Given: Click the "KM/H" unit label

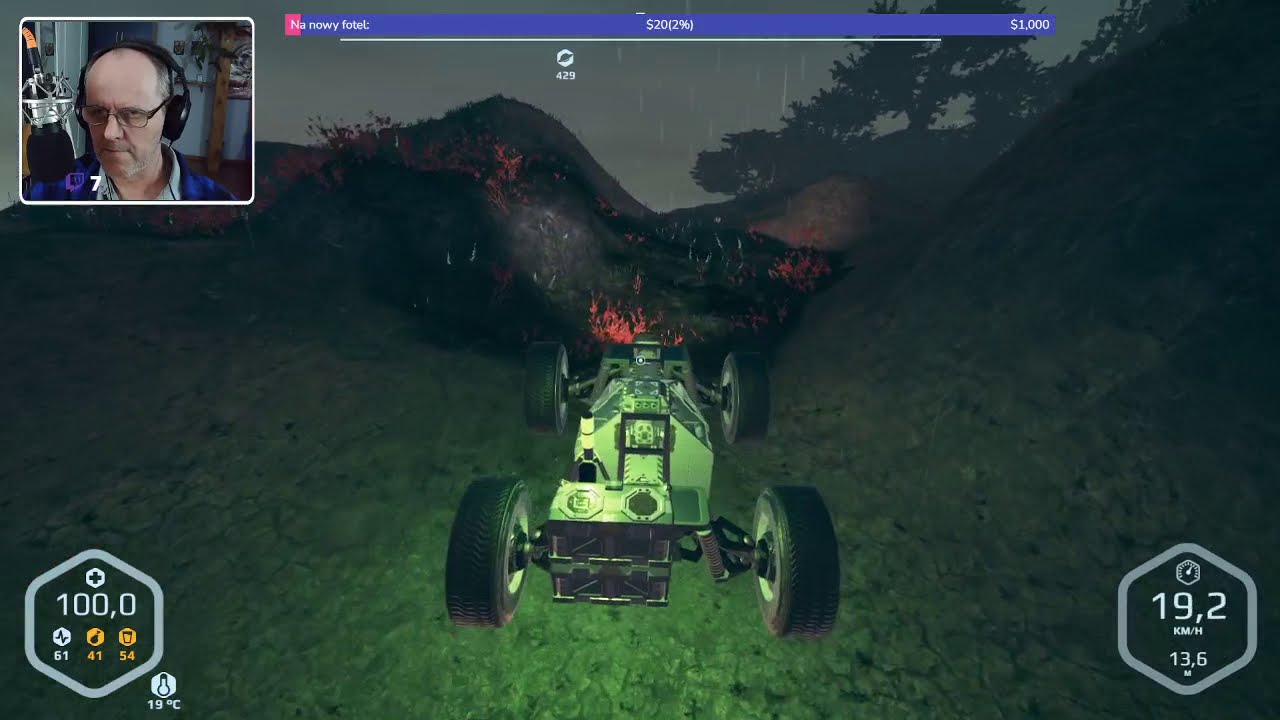Looking at the screenshot, I should [x=1187, y=631].
